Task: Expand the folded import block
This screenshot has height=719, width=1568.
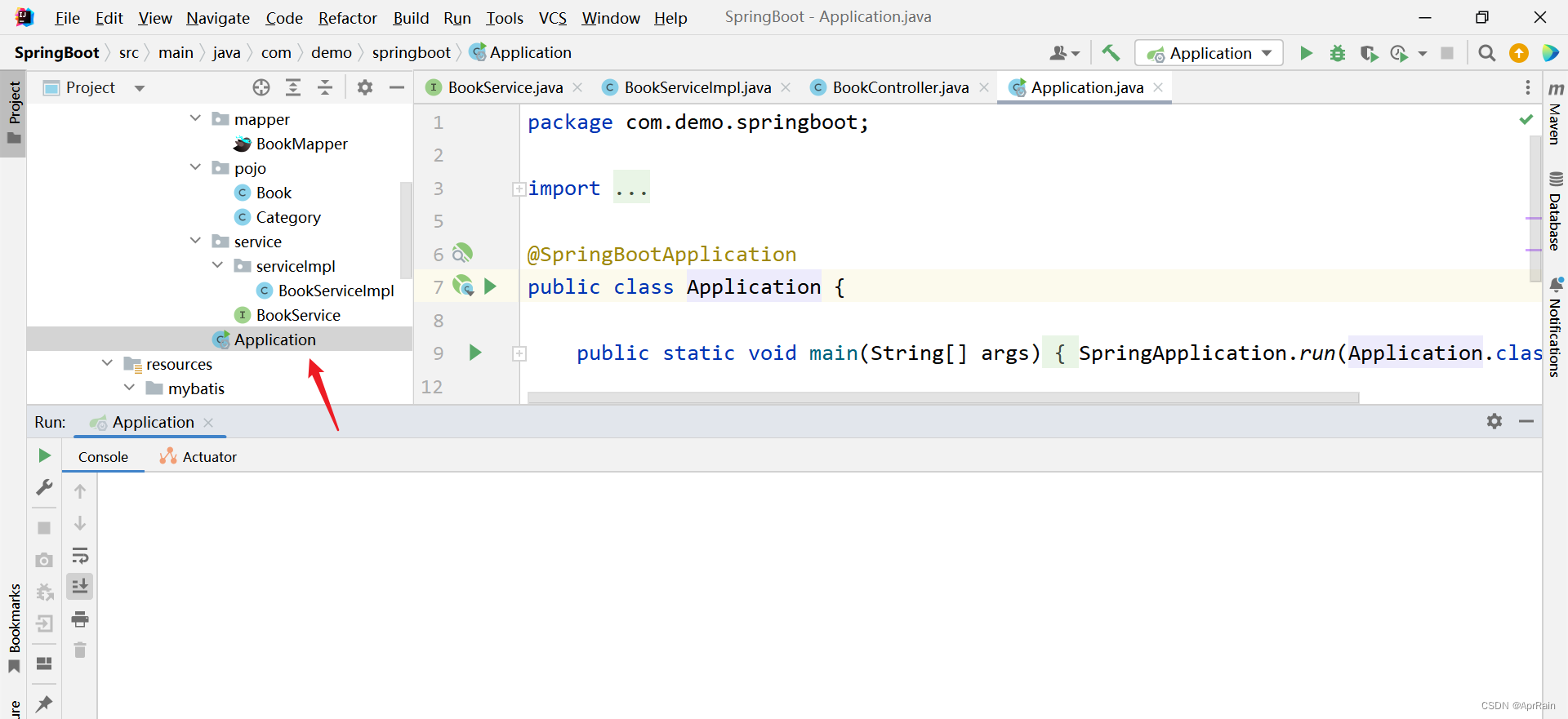Action: 519,189
